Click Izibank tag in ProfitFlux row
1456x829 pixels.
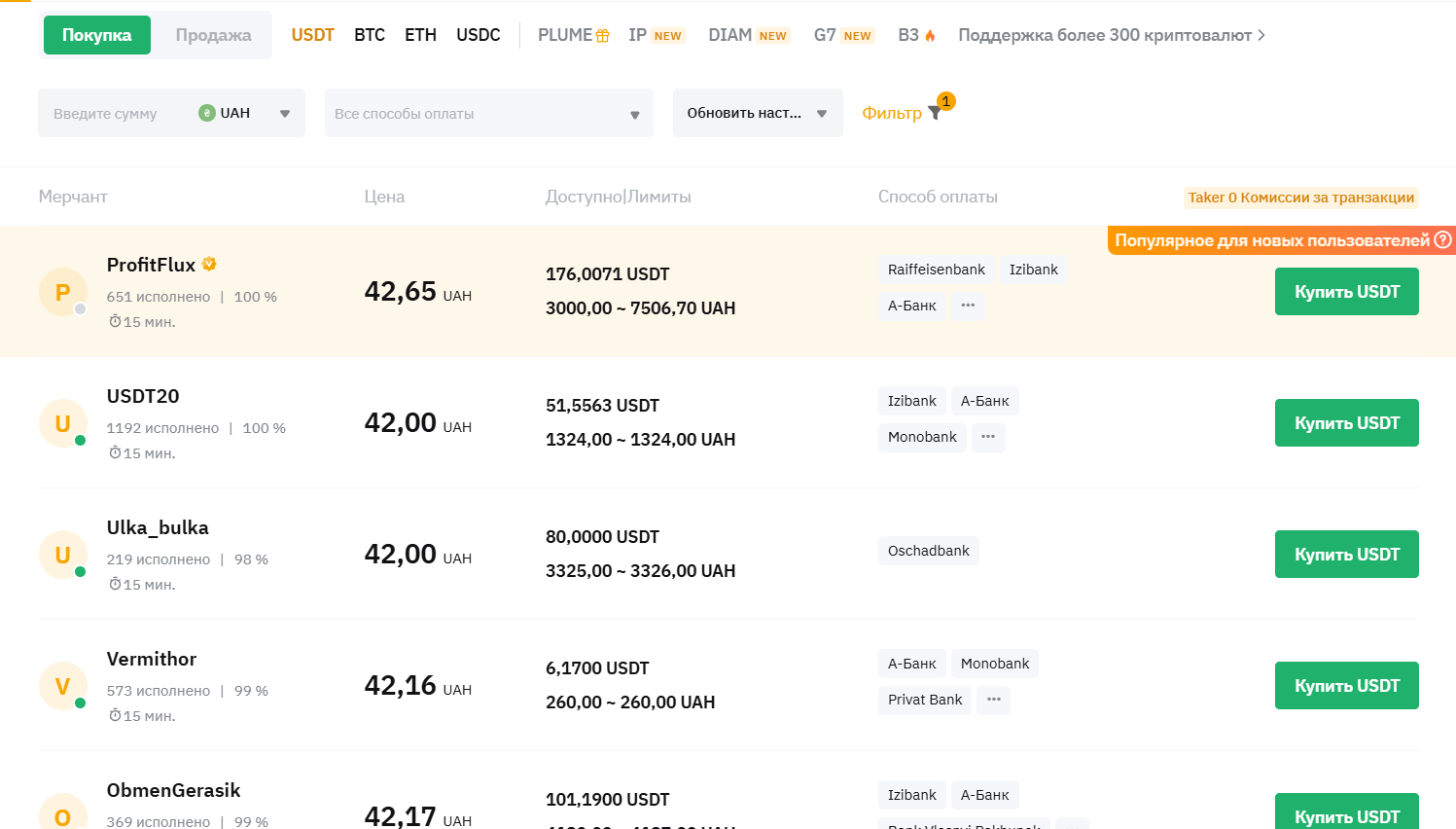click(1034, 270)
